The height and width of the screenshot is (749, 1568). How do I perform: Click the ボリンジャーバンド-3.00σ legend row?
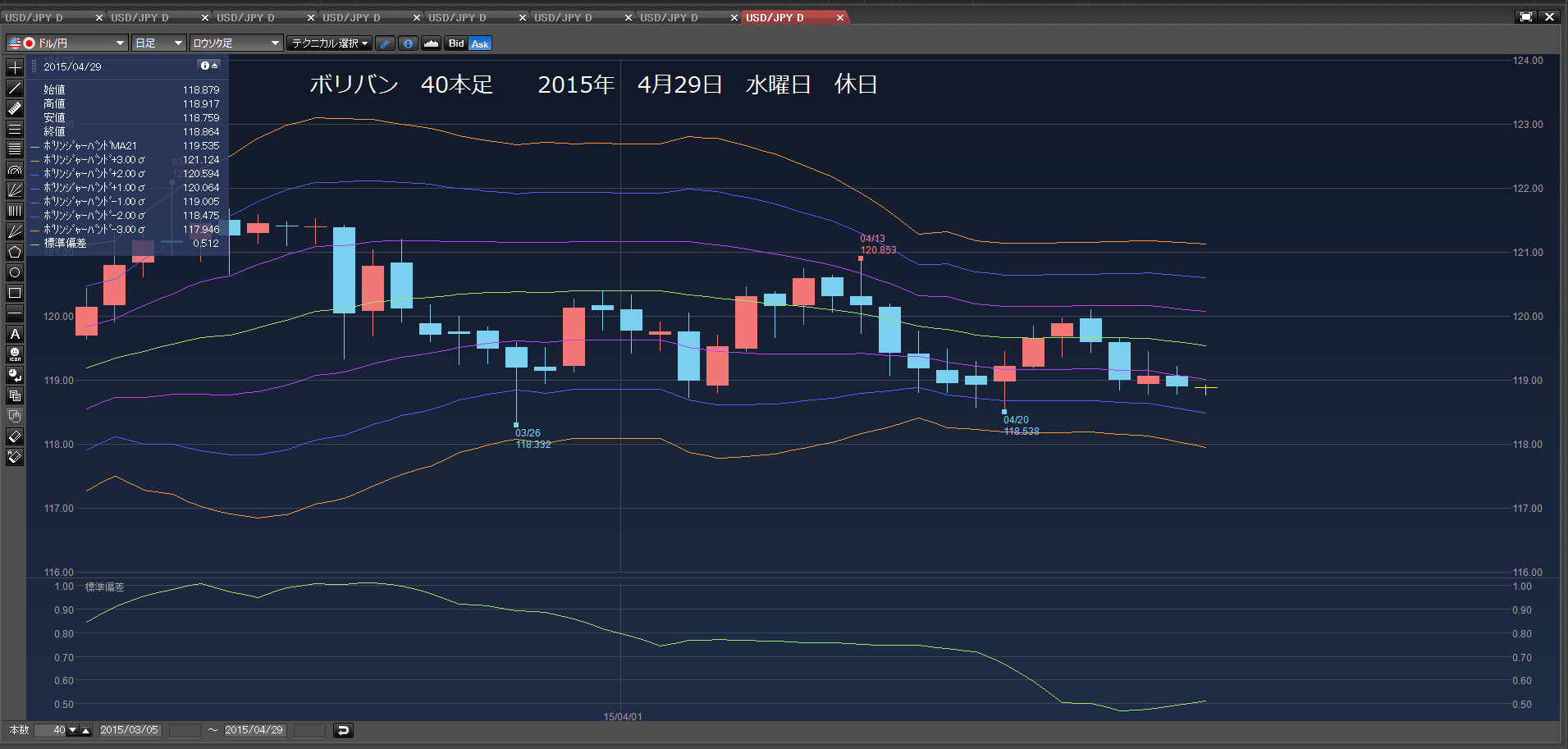pos(125,230)
